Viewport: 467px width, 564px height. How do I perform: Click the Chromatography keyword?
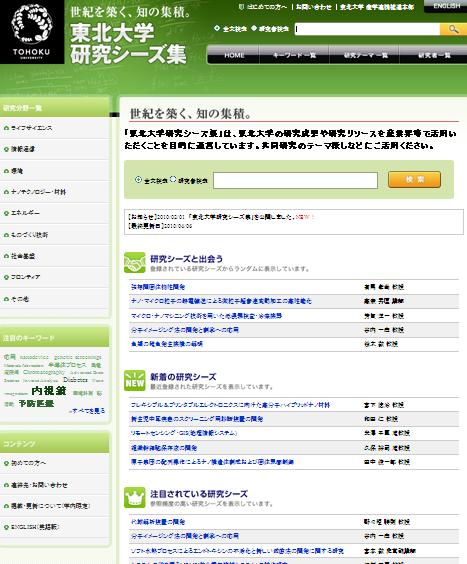44,372
